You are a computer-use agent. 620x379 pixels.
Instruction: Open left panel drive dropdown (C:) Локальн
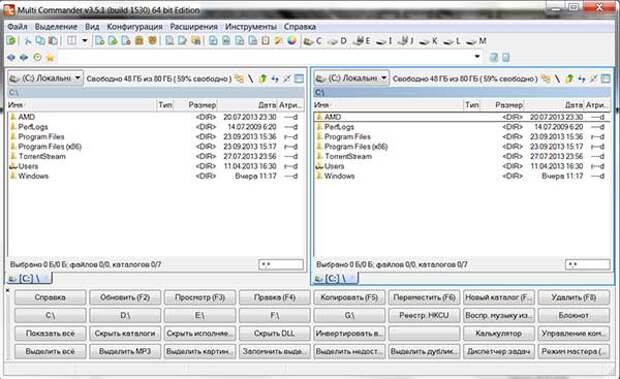(45, 78)
